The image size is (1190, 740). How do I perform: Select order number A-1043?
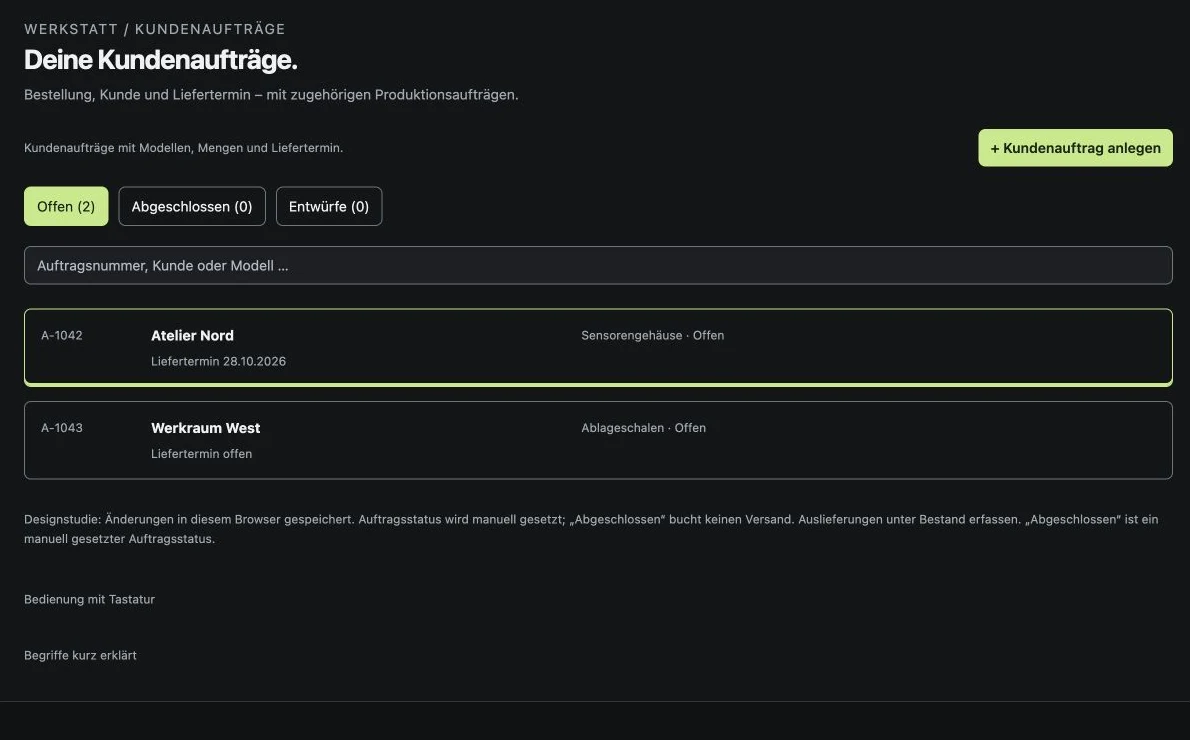click(61, 428)
